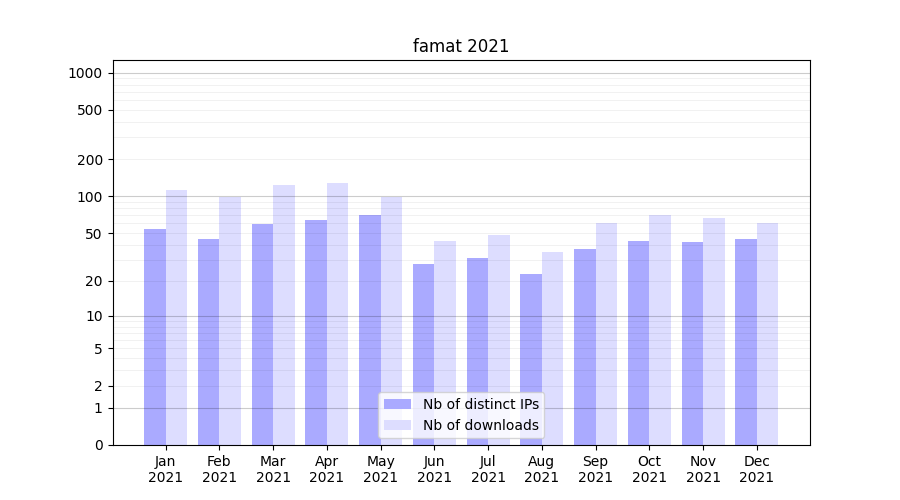Viewport: 900px width, 500px height.
Task: Click the 'Feb 2021' x-axis label
Action: coord(219,469)
